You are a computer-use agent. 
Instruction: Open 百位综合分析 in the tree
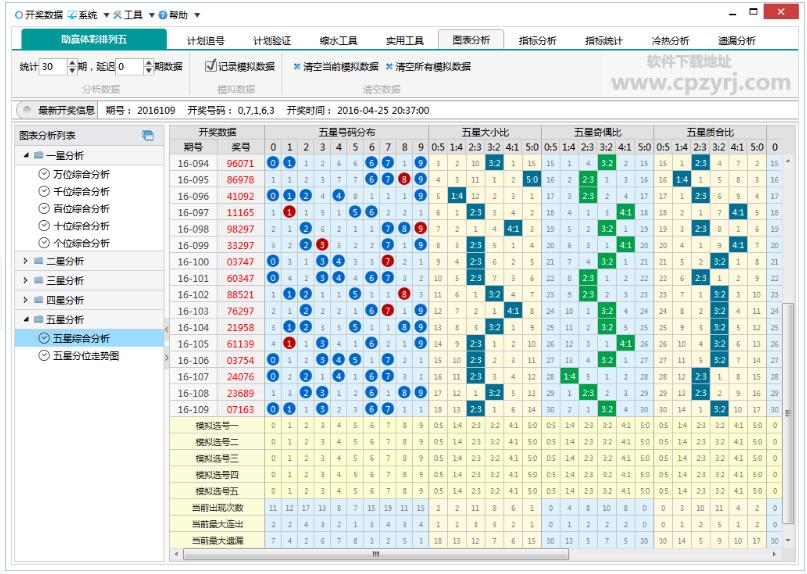81,208
